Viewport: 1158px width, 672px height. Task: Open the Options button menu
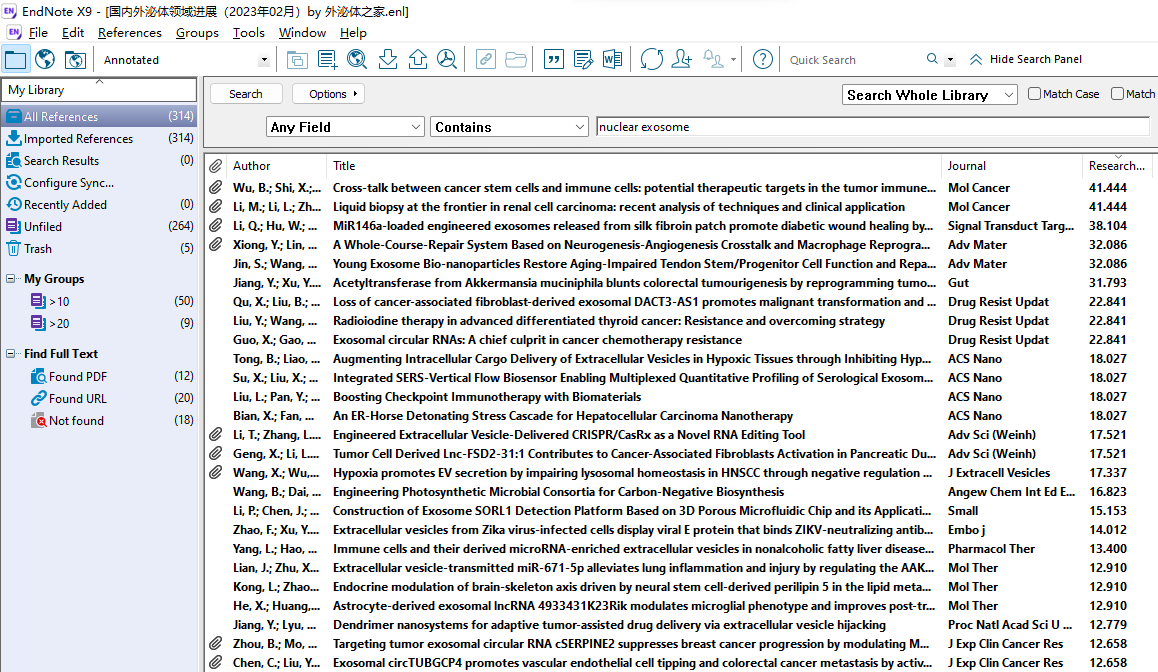tap(329, 94)
